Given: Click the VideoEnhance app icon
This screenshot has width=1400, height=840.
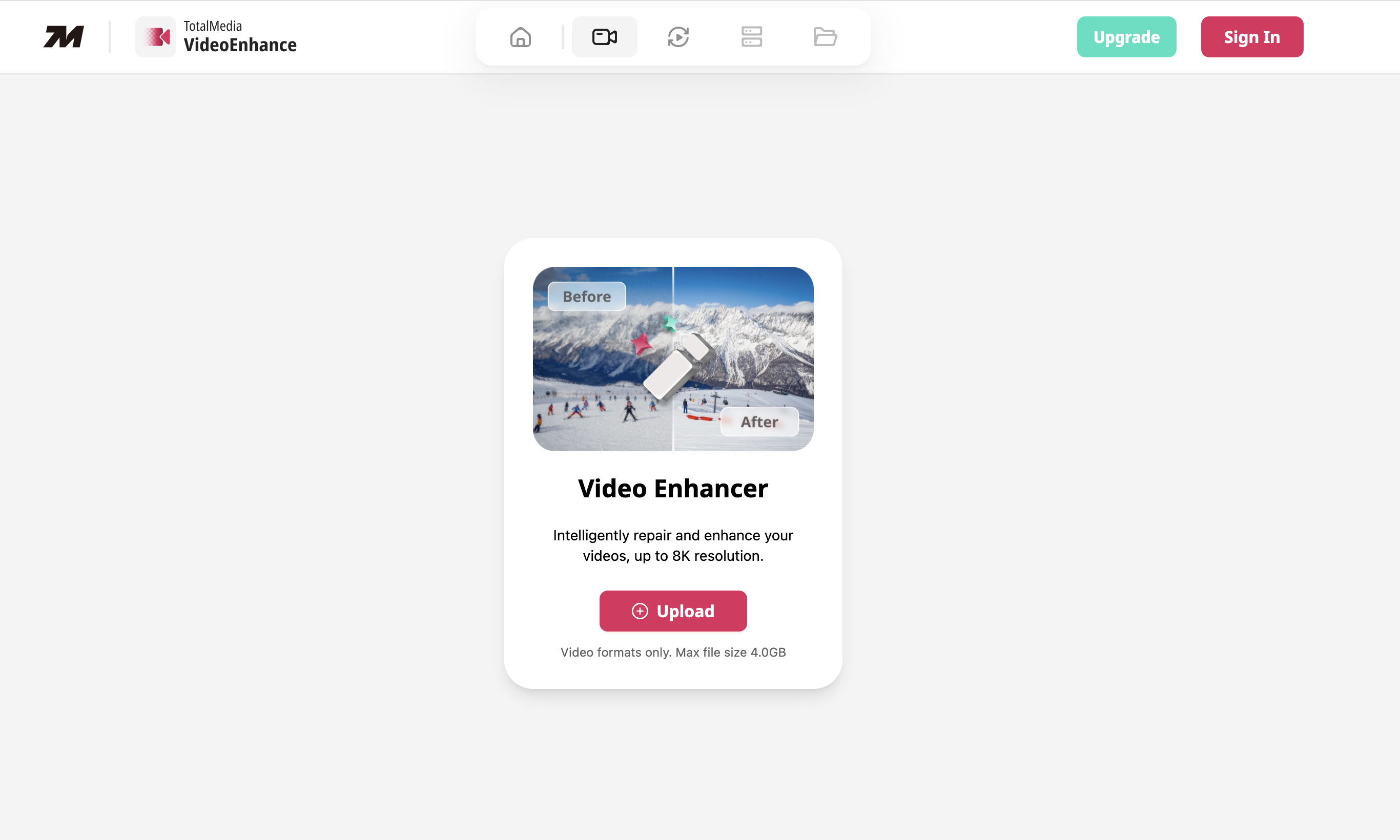Looking at the screenshot, I should click(156, 37).
